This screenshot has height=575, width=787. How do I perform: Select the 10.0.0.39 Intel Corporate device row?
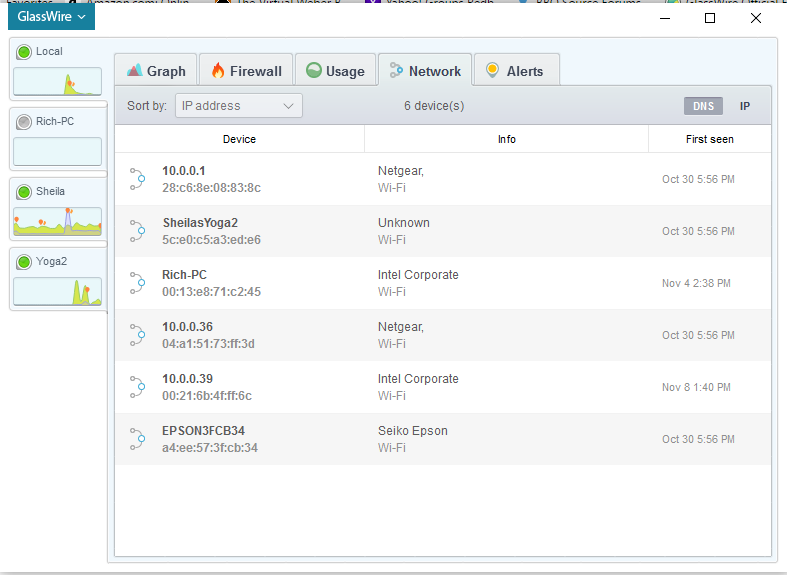(442, 387)
